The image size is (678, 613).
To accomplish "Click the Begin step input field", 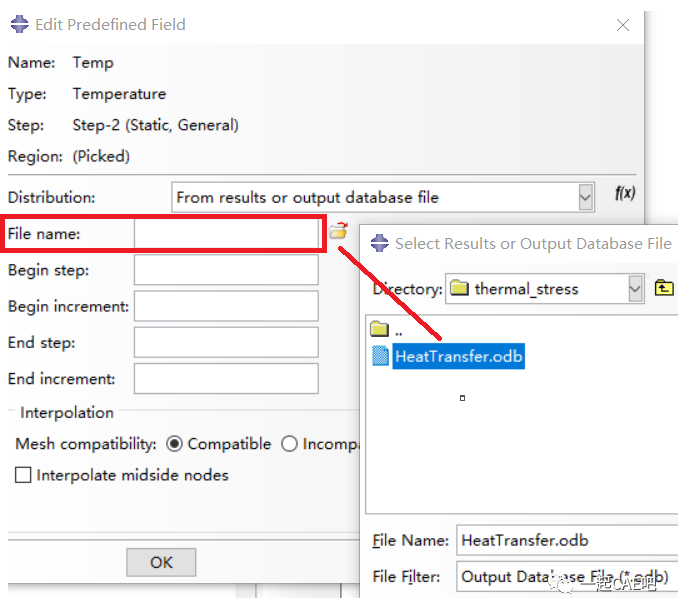I will click(x=226, y=270).
